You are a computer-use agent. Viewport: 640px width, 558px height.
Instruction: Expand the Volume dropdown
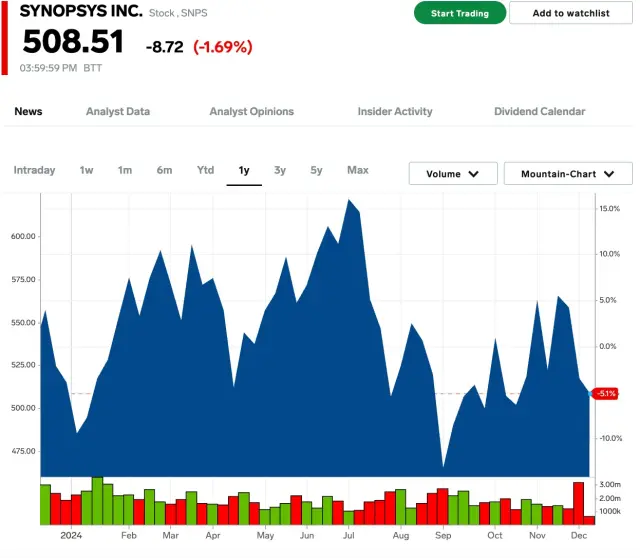453,174
